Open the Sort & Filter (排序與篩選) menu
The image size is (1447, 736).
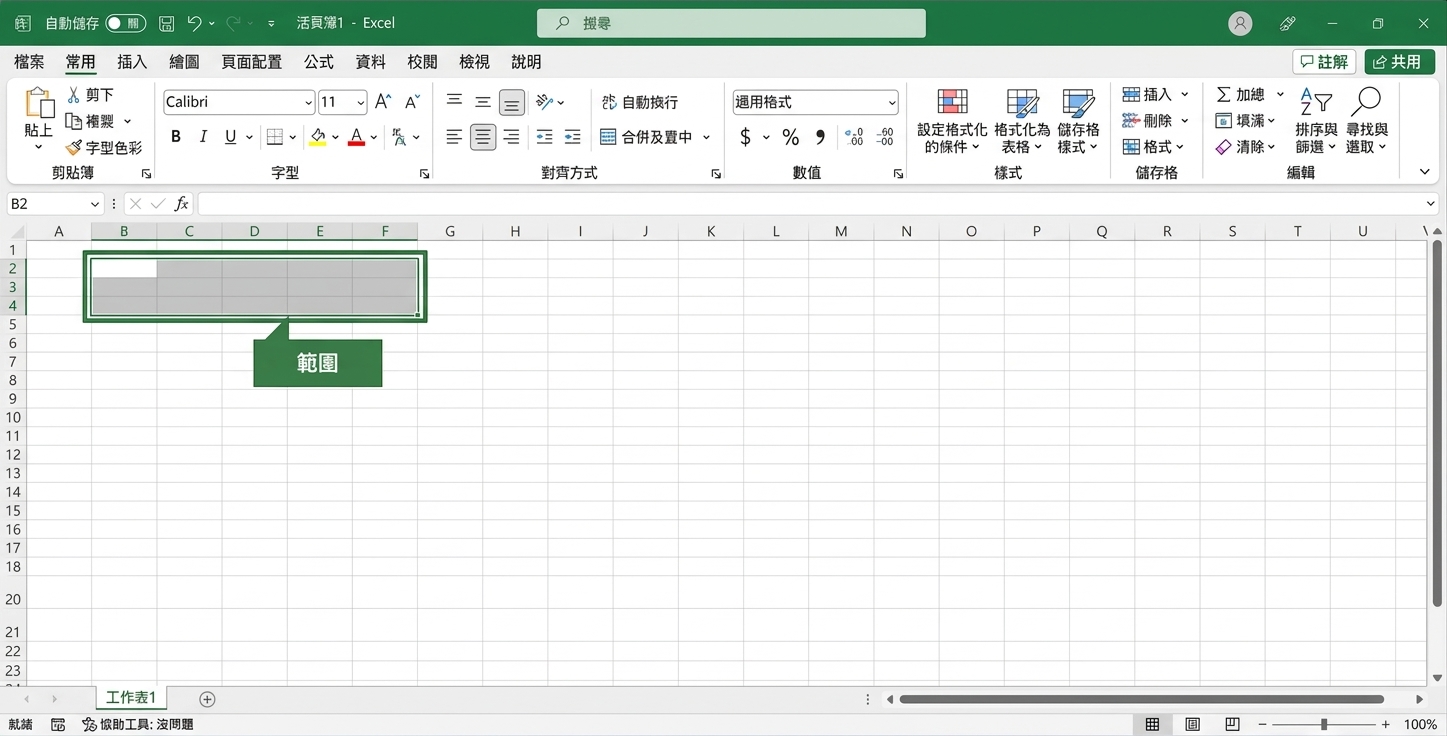click(x=1316, y=121)
